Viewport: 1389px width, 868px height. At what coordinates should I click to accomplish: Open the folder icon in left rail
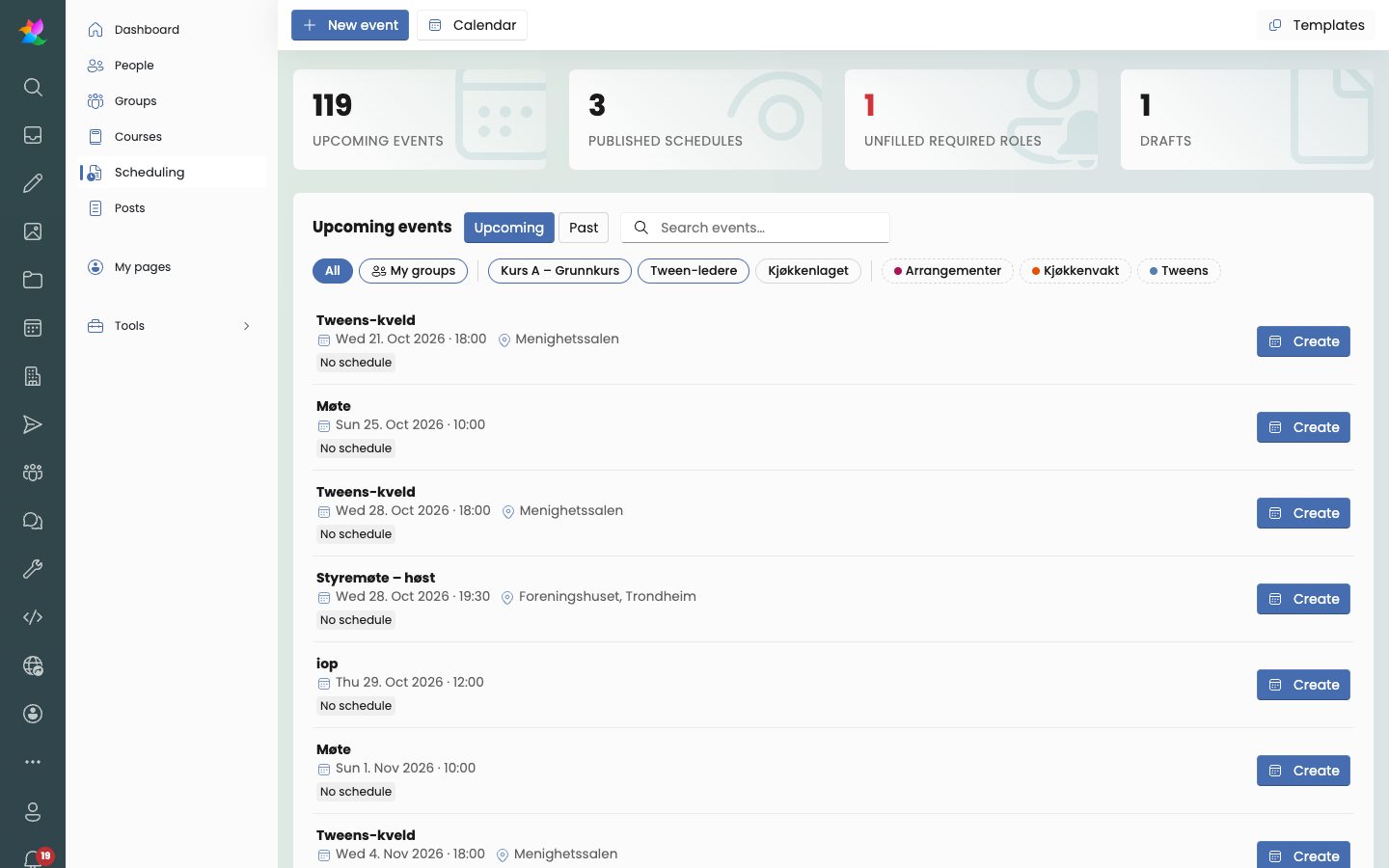pyautogui.click(x=33, y=280)
